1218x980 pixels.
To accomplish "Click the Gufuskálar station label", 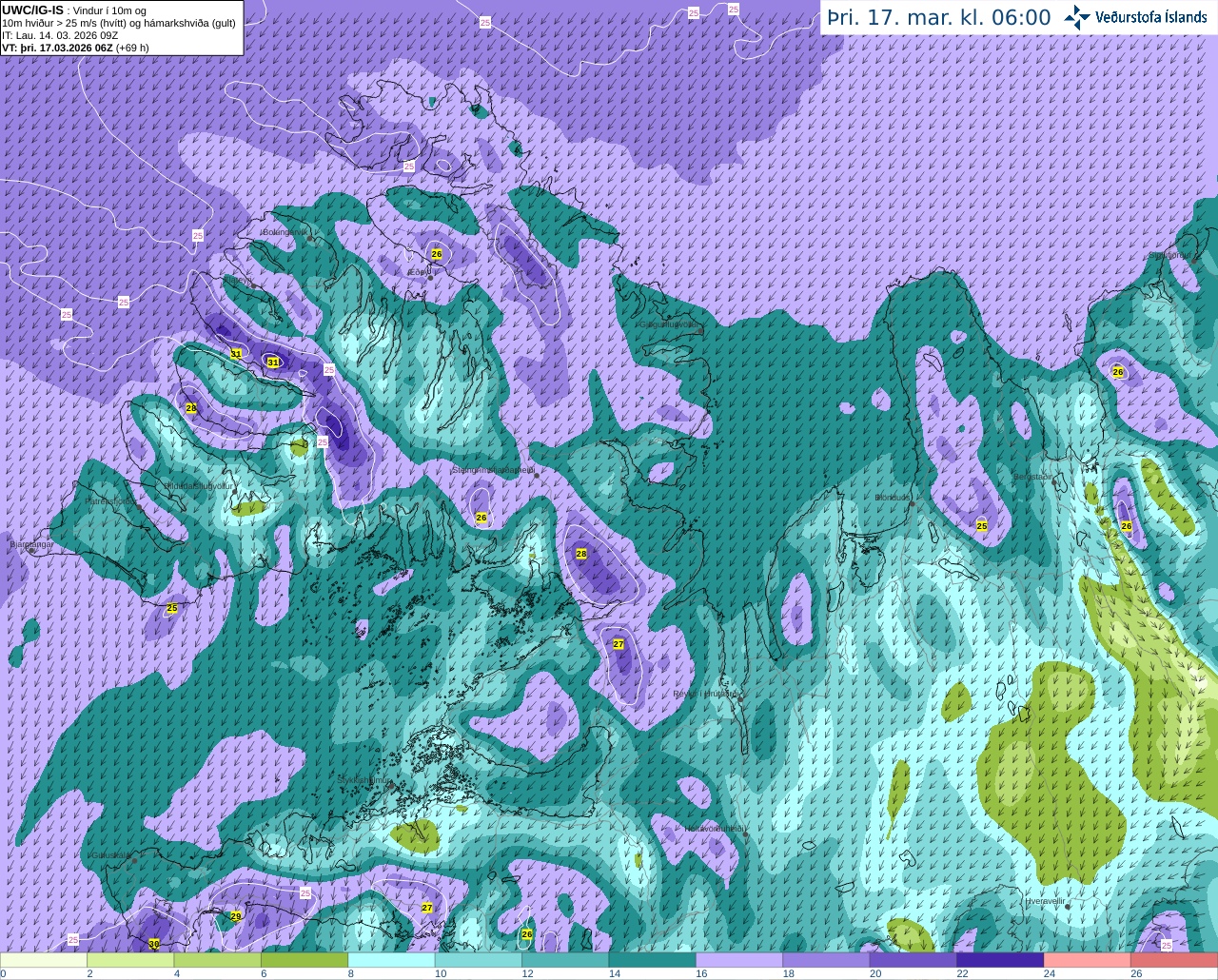I will 110,854.
